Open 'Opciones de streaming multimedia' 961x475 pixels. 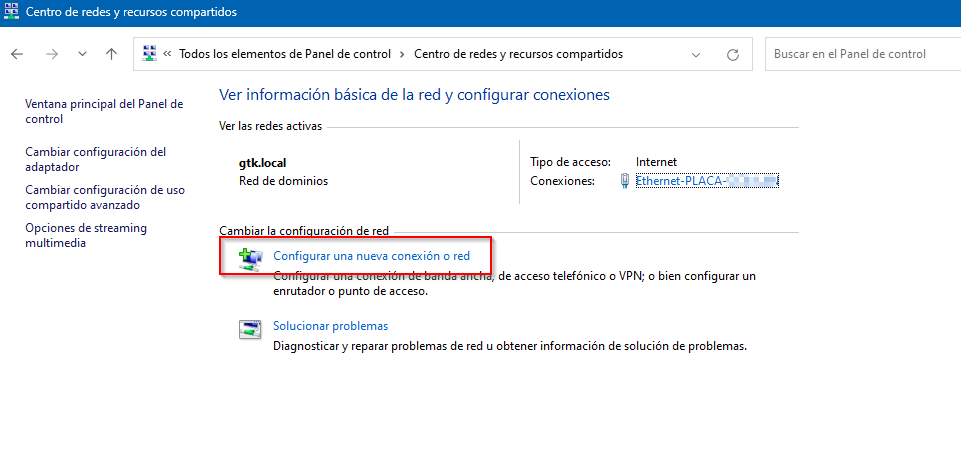[86, 235]
